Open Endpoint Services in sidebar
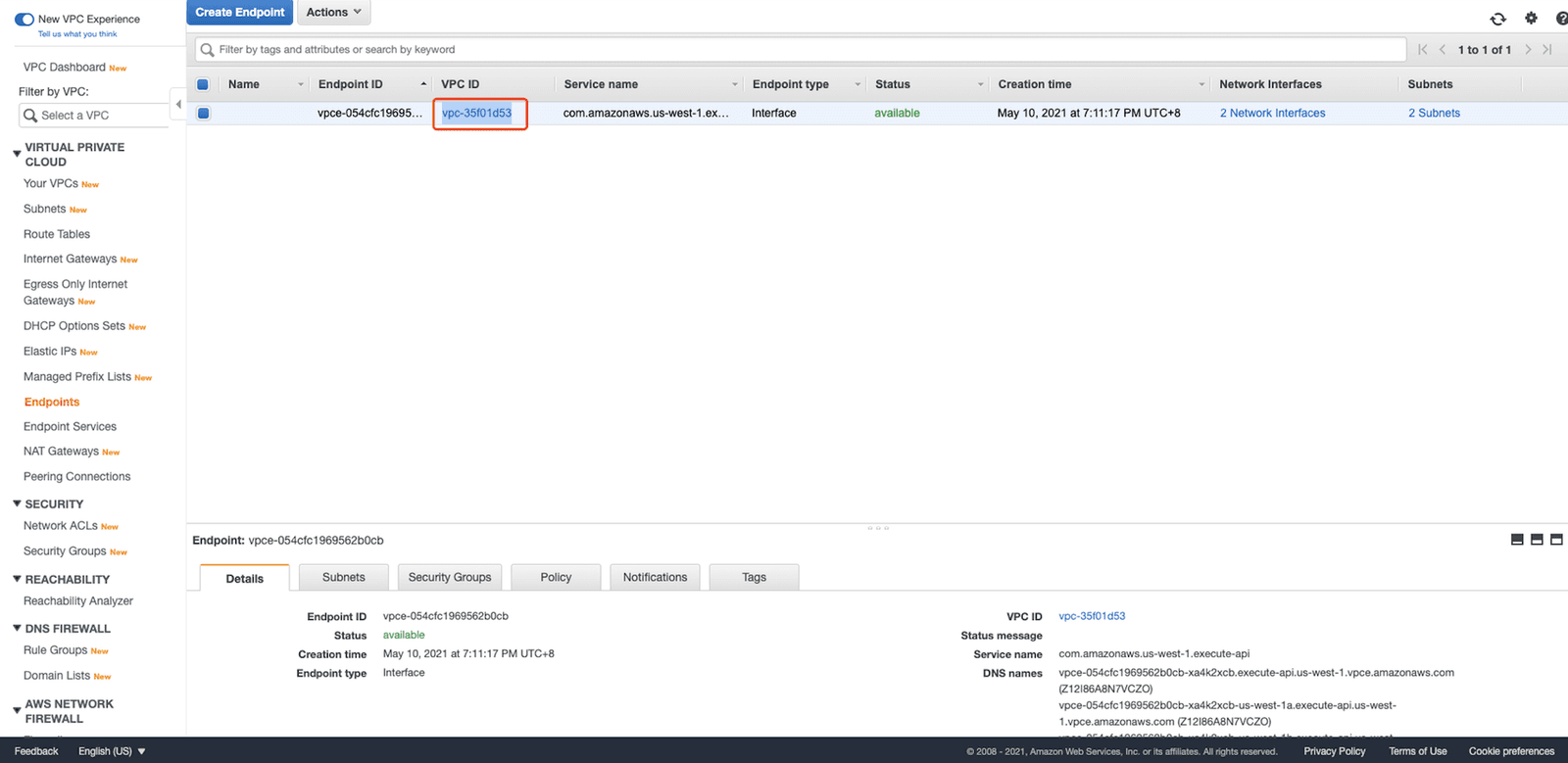The width and height of the screenshot is (1568, 763). click(x=70, y=426)
